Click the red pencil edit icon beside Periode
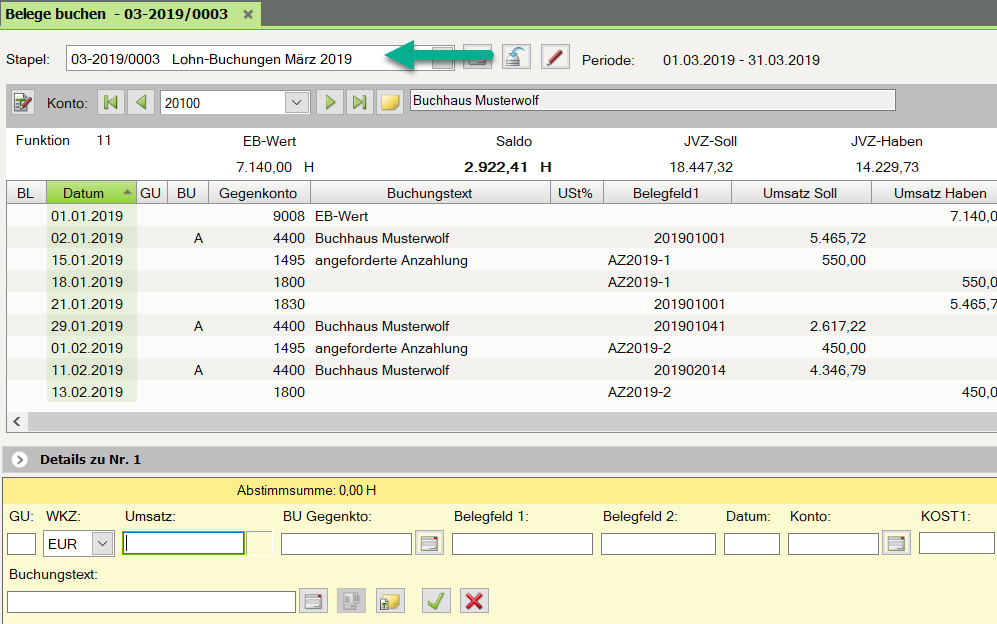The width and height of the screenshot is (997, 624). click(x=554, y=57)
